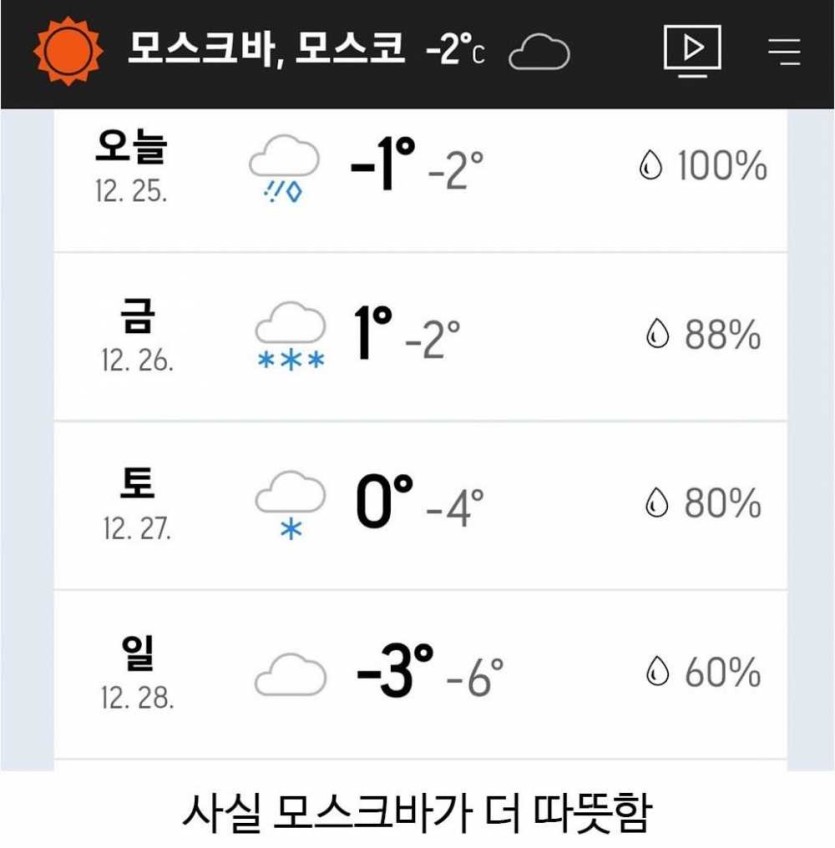Open the video player icon
The image size is (835, 848).
point(692,49)
